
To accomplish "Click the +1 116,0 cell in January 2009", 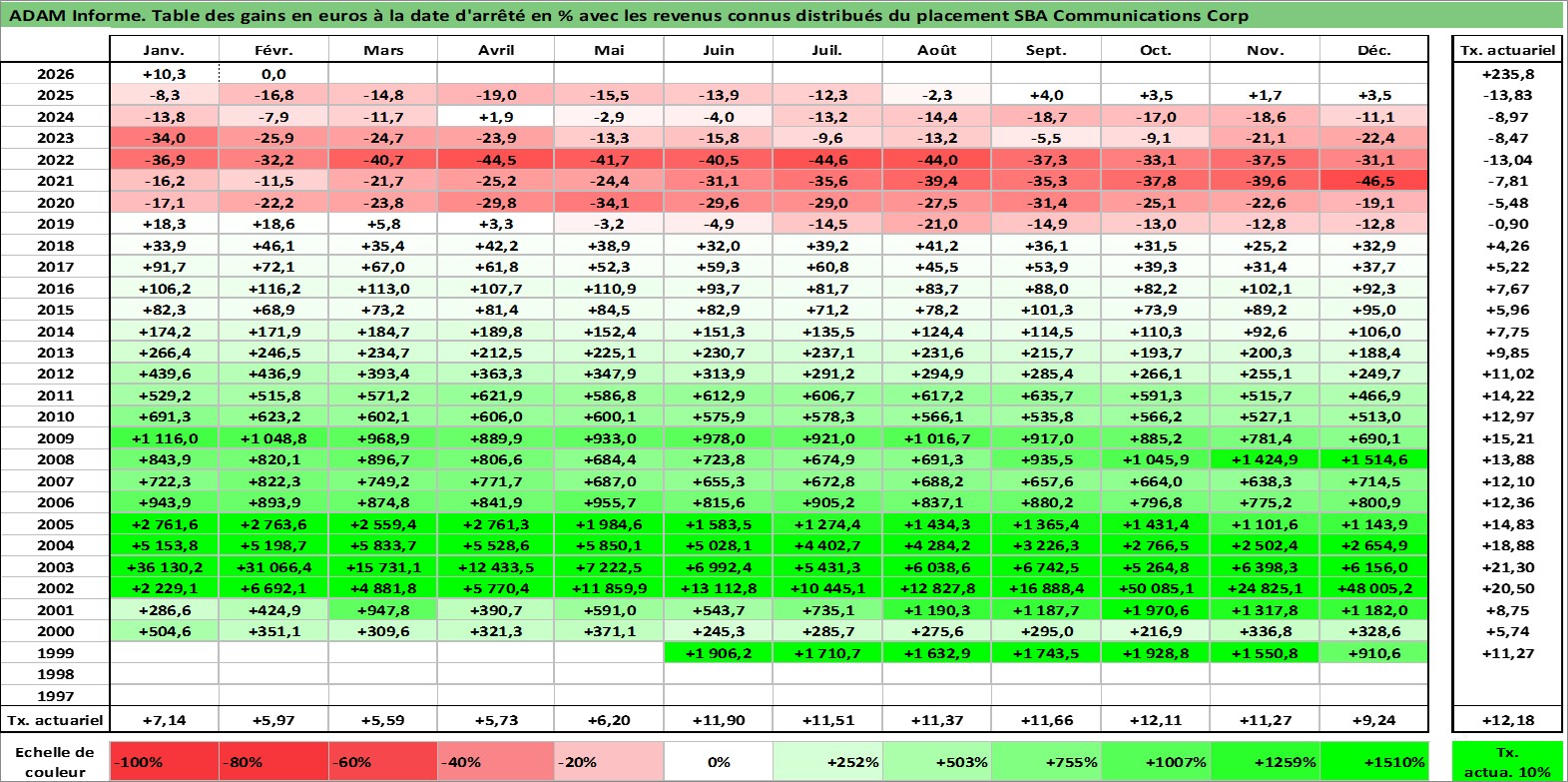I will tap(164, 438).
